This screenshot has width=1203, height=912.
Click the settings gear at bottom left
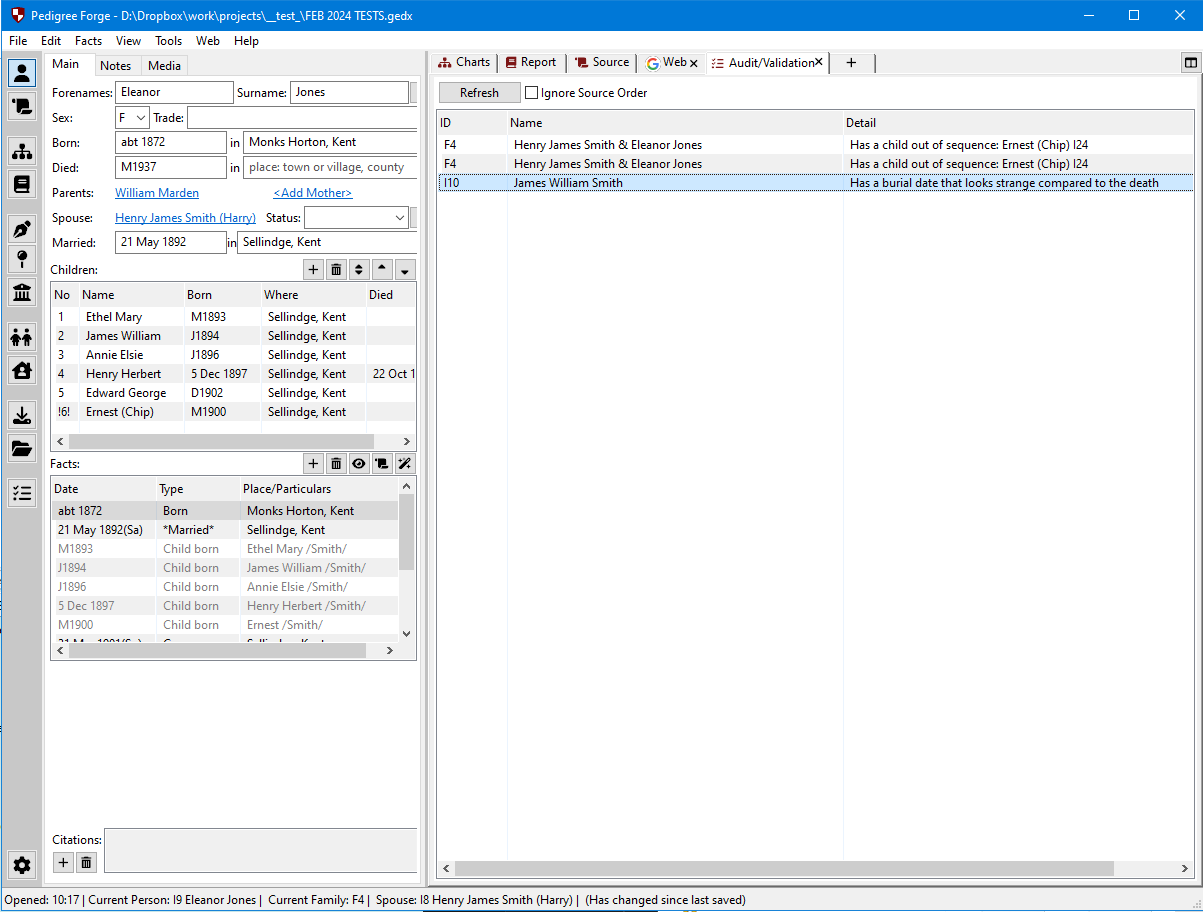tap(22, 865)
